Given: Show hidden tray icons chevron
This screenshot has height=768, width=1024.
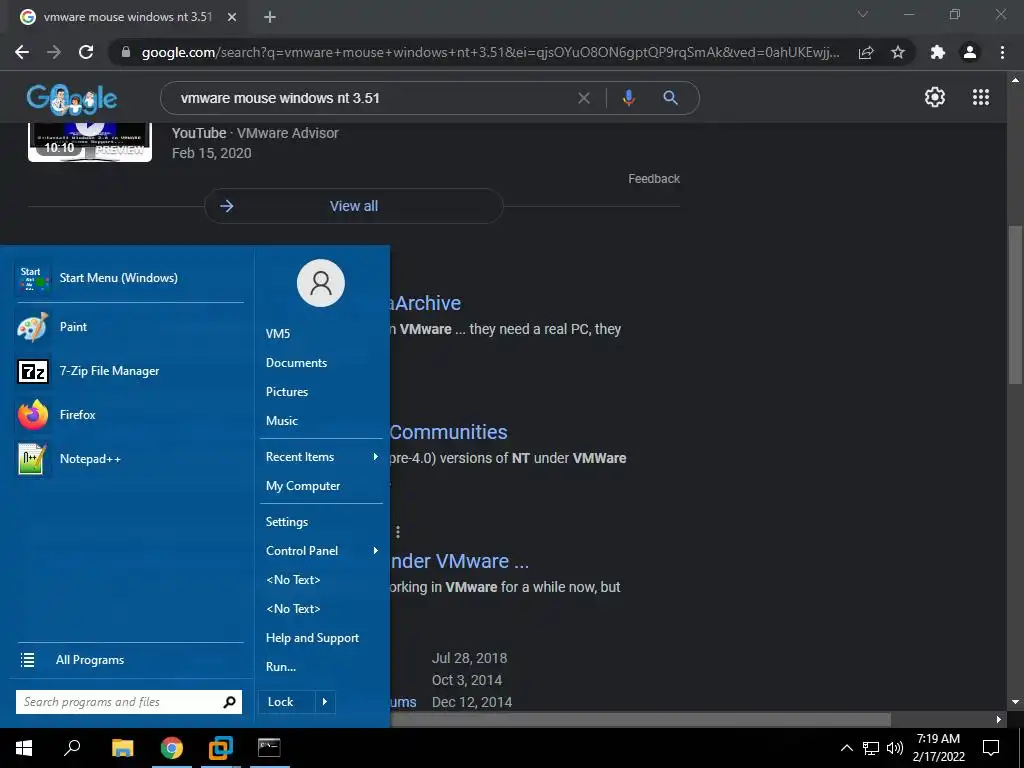Looking at the screenshot, I should coord(846,748).
